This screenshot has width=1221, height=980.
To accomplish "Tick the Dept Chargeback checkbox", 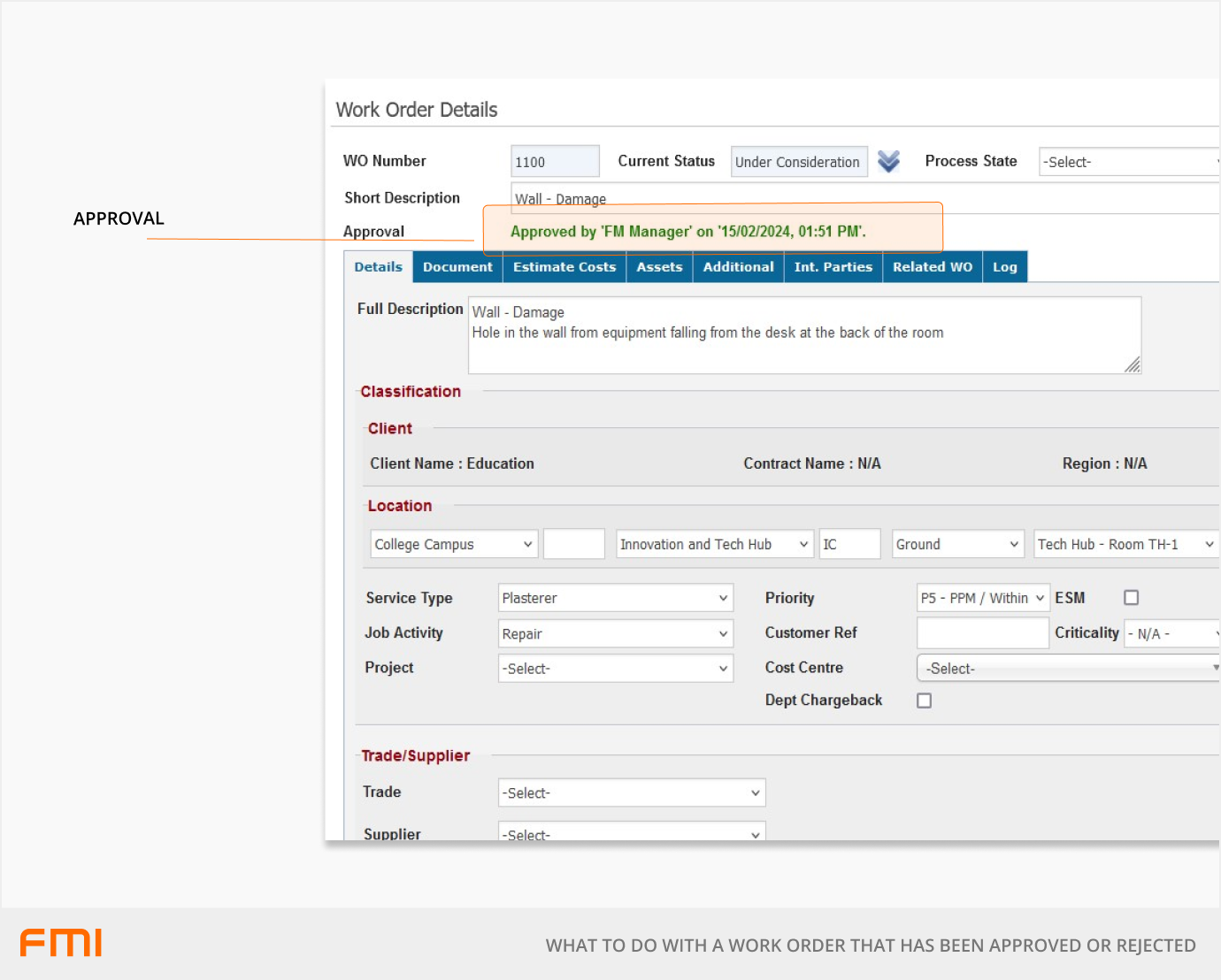I will click(x=924, y=701).
